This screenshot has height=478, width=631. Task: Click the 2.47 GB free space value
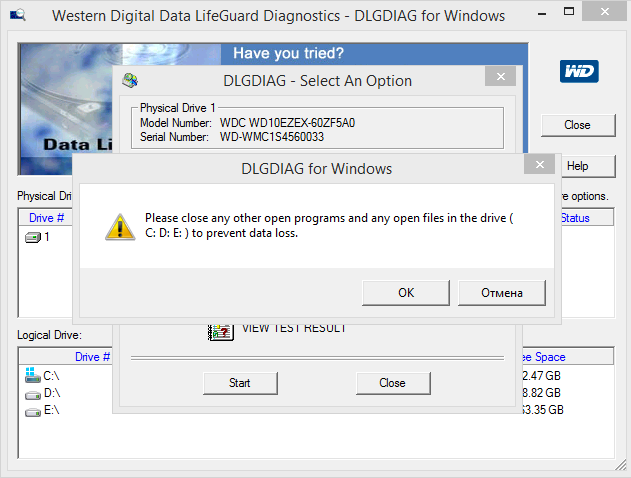pos(542,376)
